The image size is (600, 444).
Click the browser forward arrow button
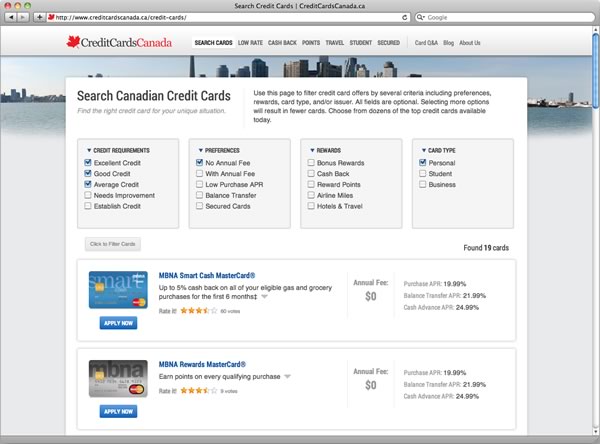coord(23,17)
